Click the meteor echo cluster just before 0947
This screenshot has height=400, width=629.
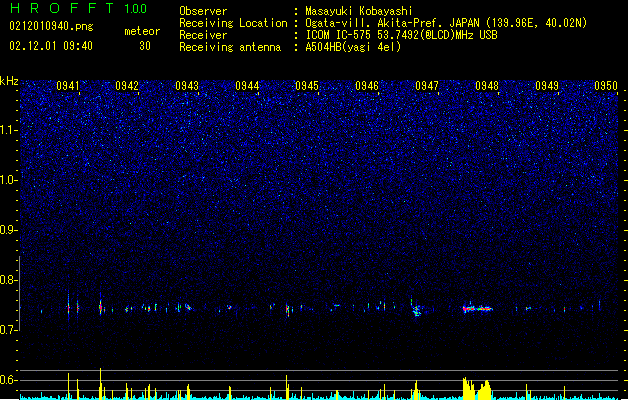pos(416,309)
